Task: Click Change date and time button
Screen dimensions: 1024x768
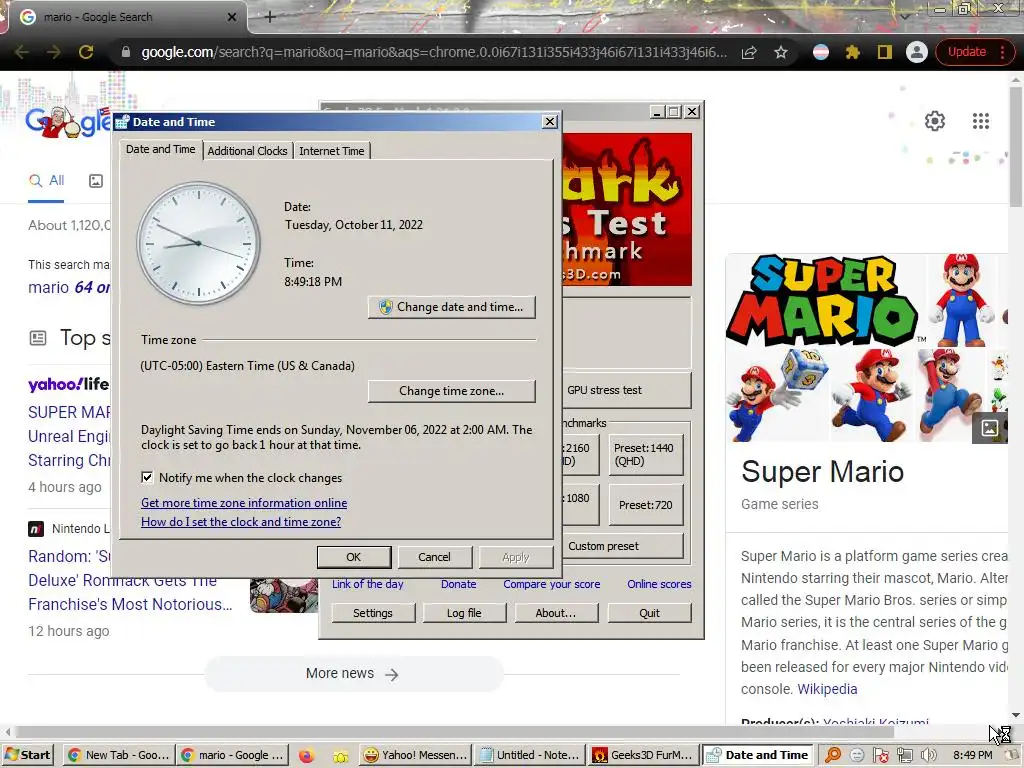Action: point(452,307)
